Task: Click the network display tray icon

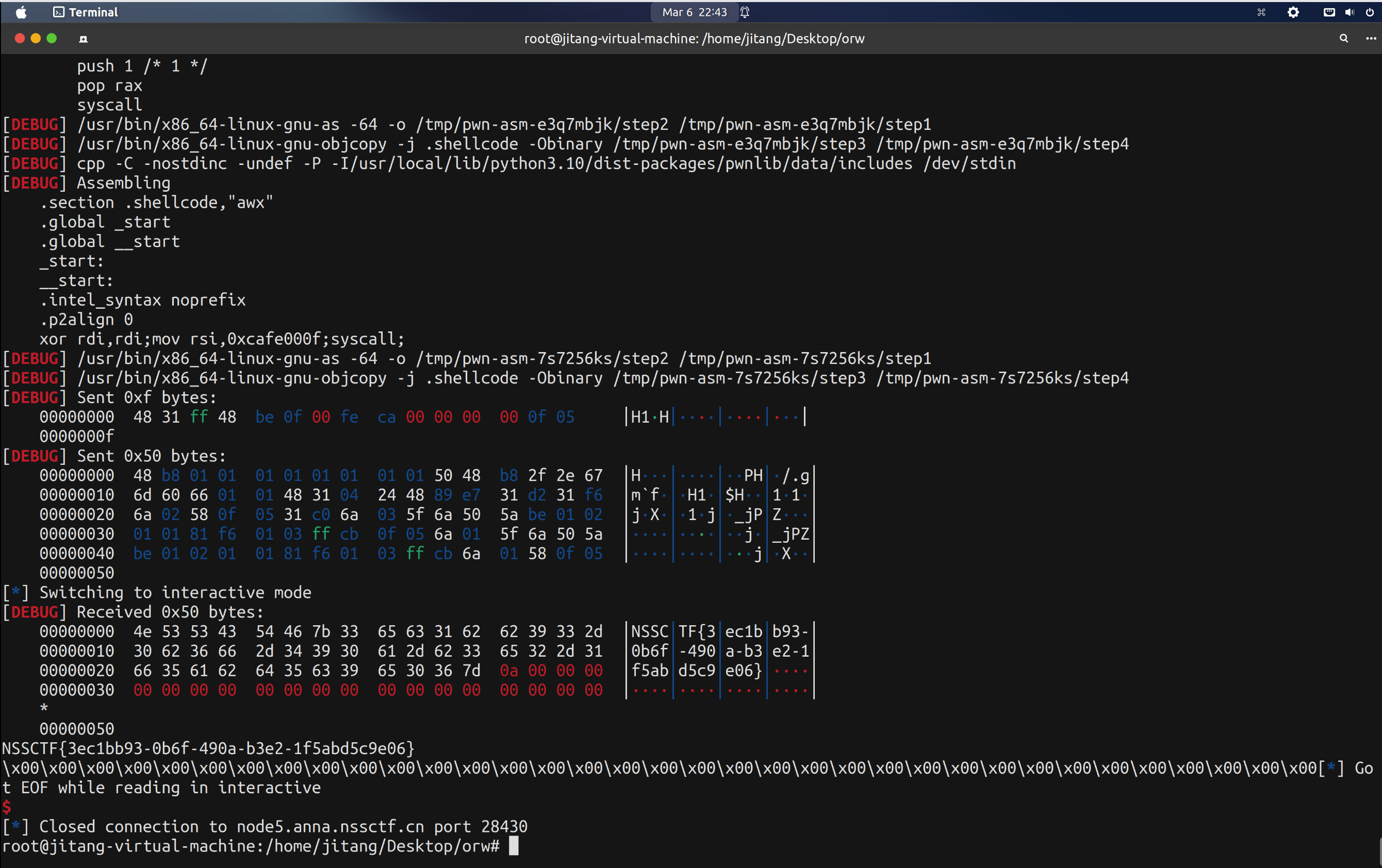Action: 1328,12
